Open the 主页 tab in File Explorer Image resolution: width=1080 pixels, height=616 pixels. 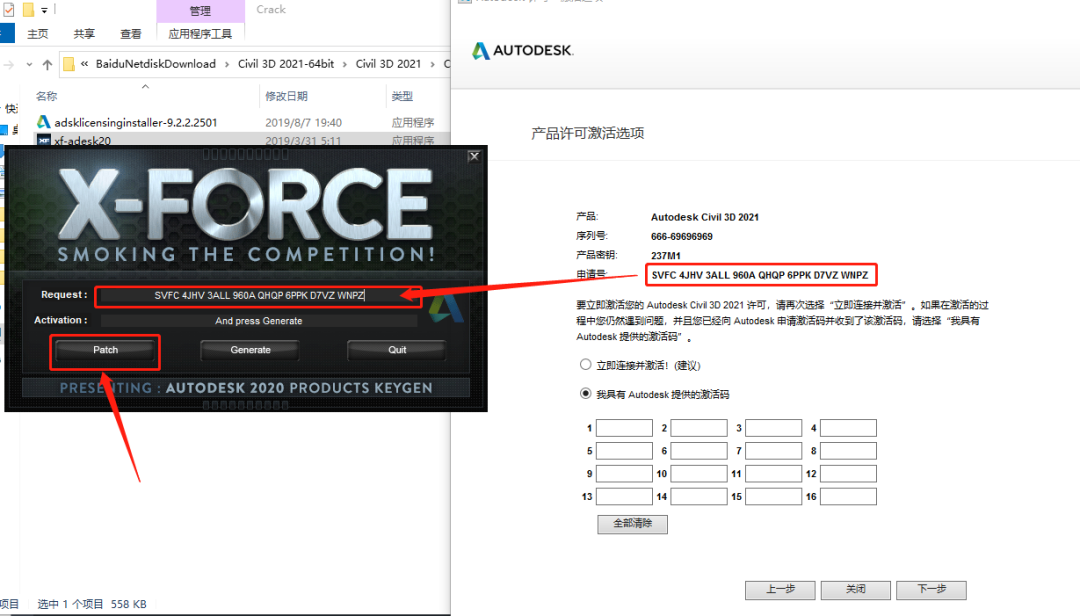[x=37, y=34]
